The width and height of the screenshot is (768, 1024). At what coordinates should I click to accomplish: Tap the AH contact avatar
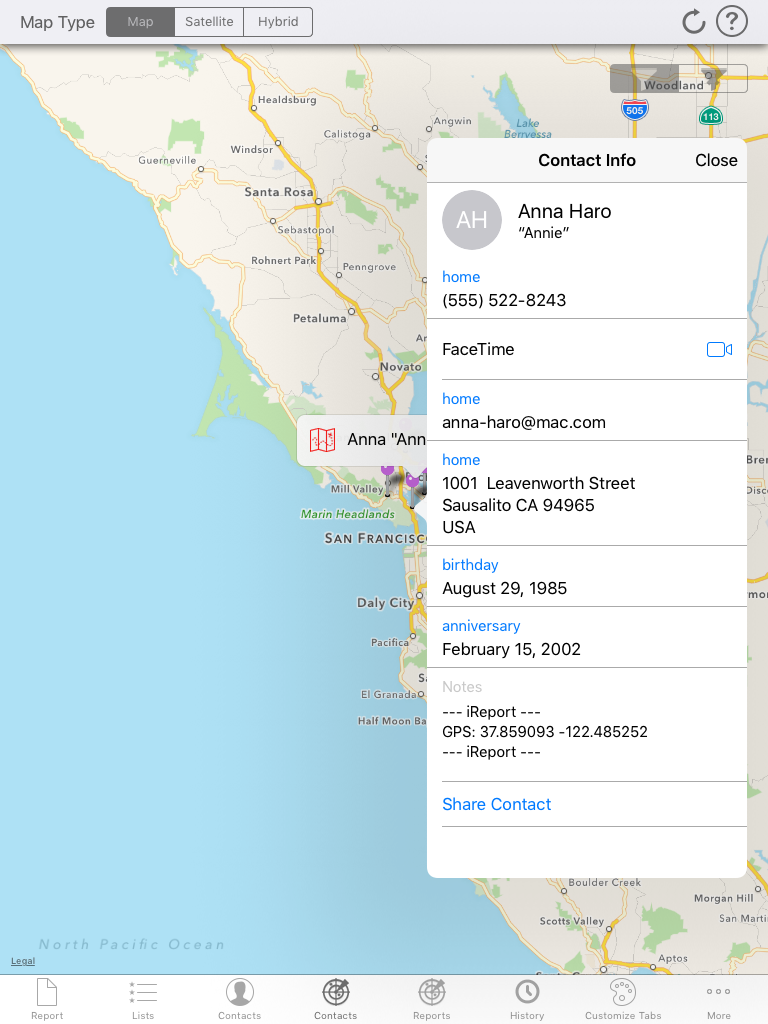[x=472, y=220]
